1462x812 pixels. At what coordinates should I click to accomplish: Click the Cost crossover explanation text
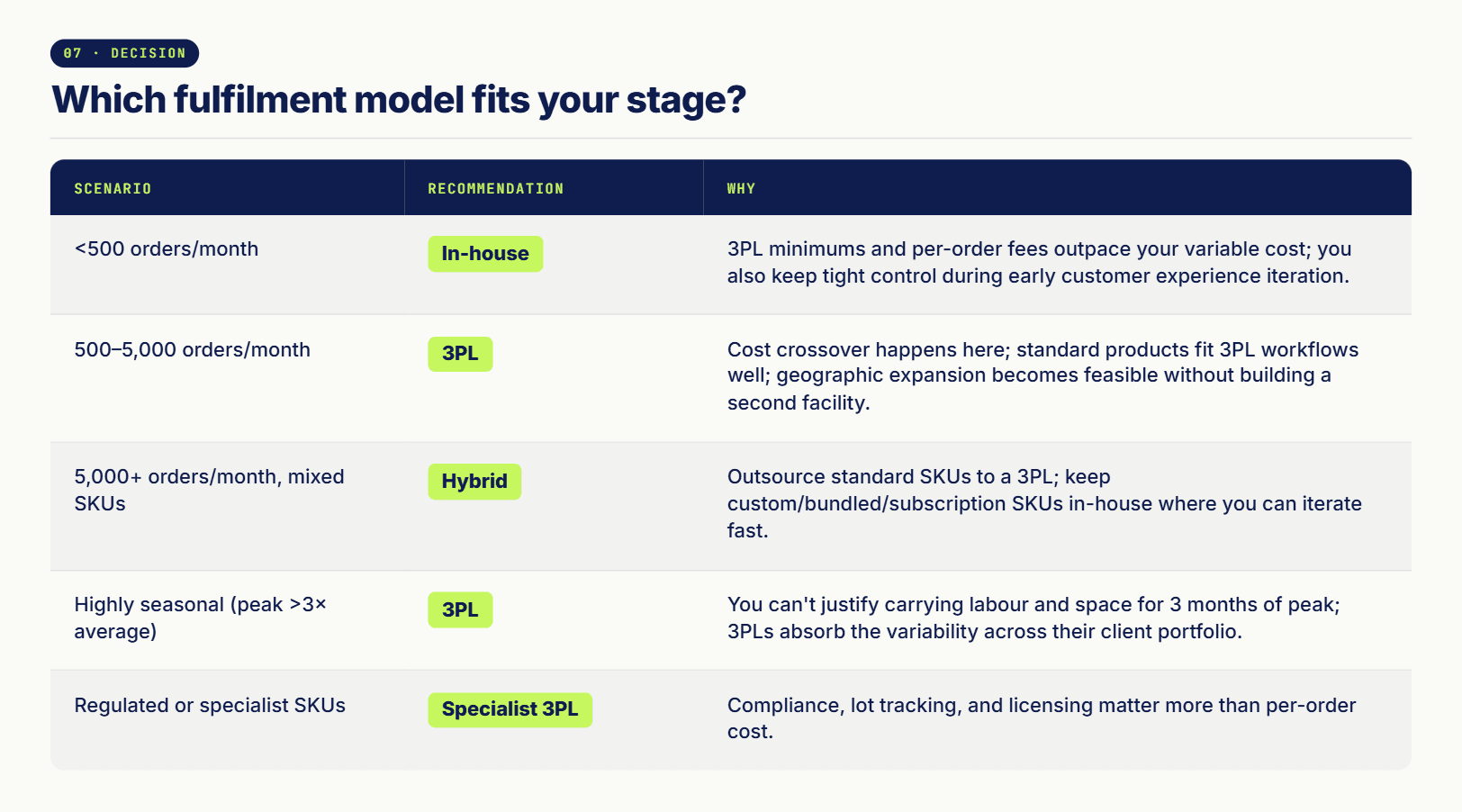[1042, 376]
